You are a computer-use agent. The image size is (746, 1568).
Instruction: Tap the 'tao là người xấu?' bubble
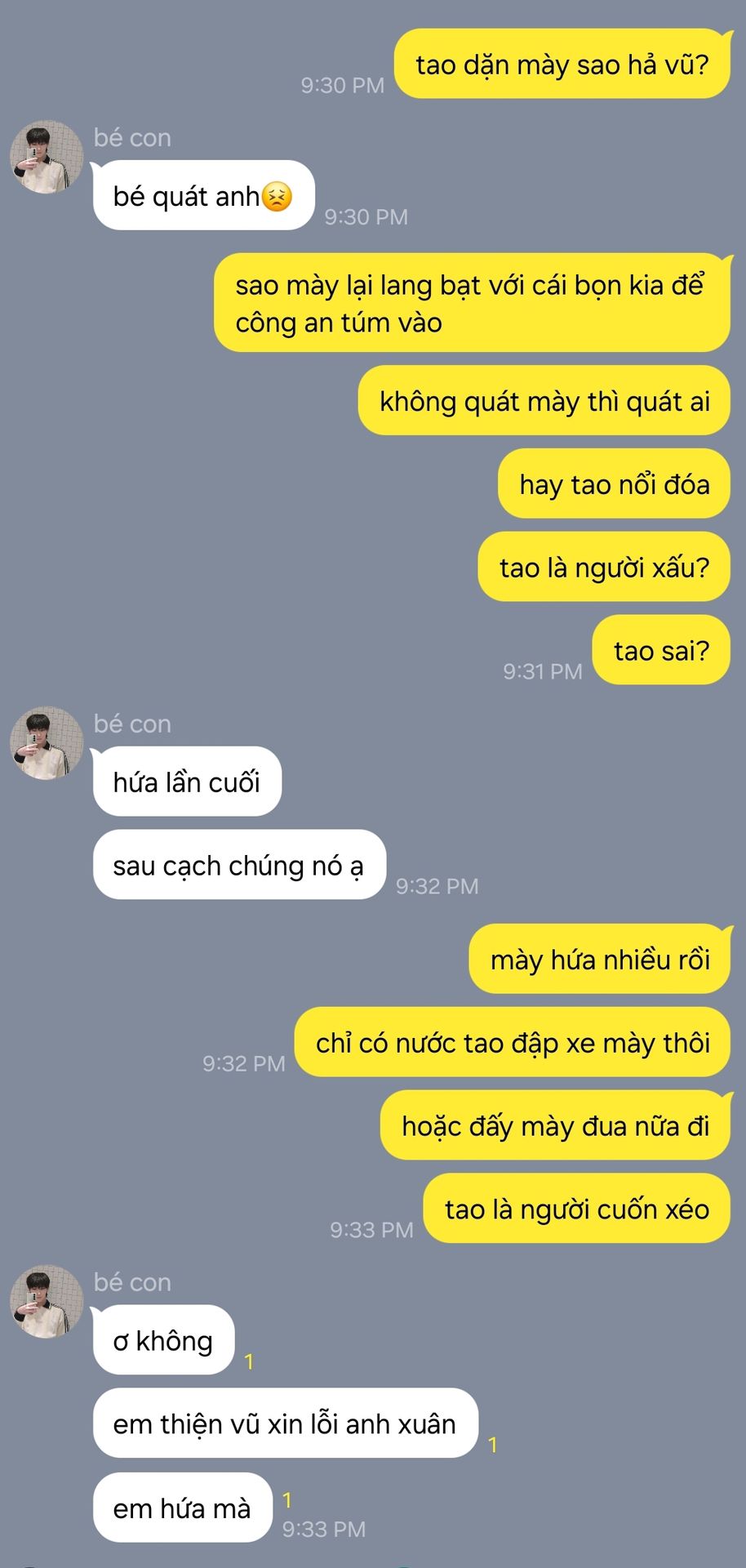click(604, 567)
